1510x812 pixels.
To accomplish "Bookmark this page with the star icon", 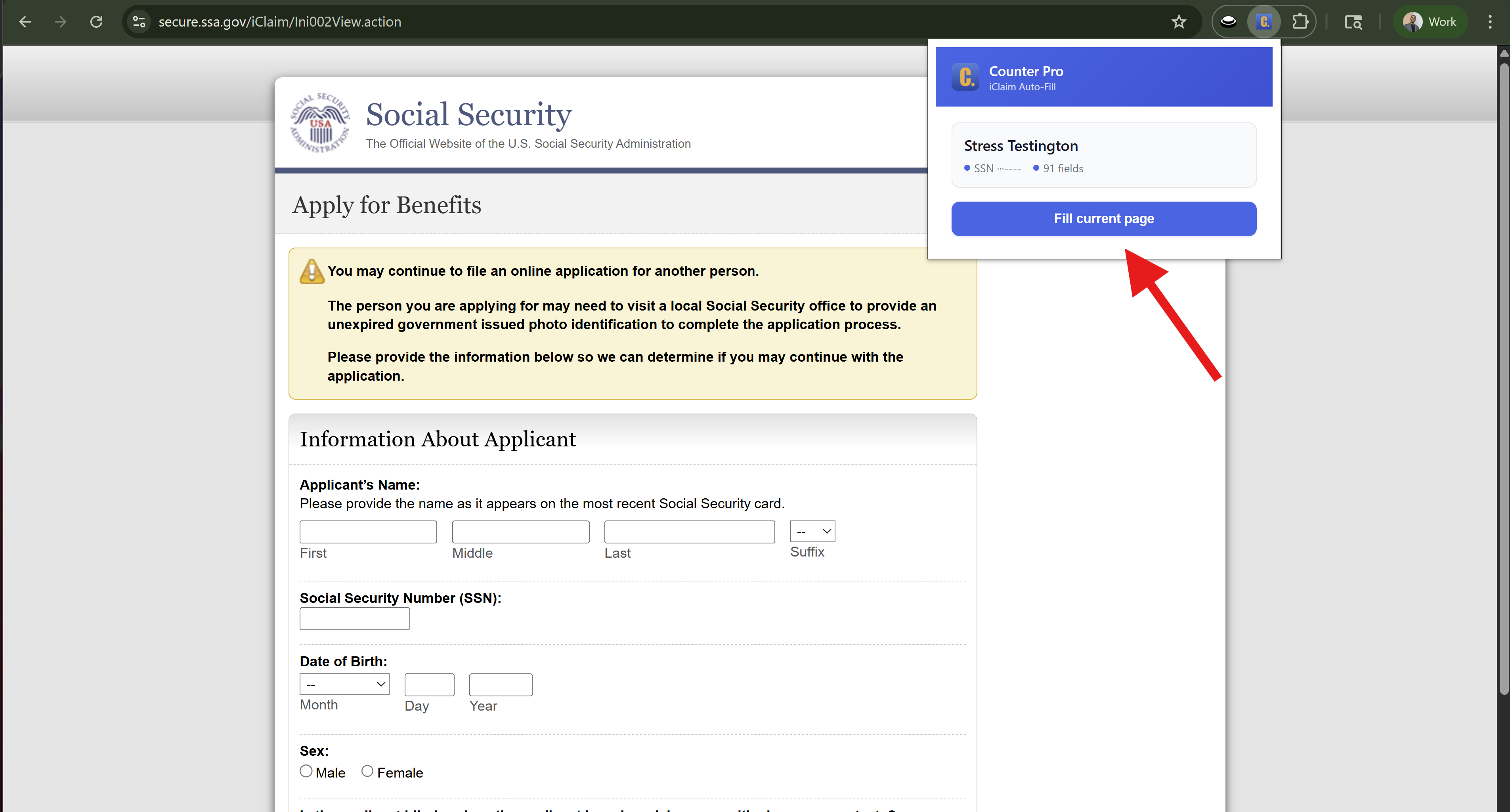I will [x=1179, y=22].
